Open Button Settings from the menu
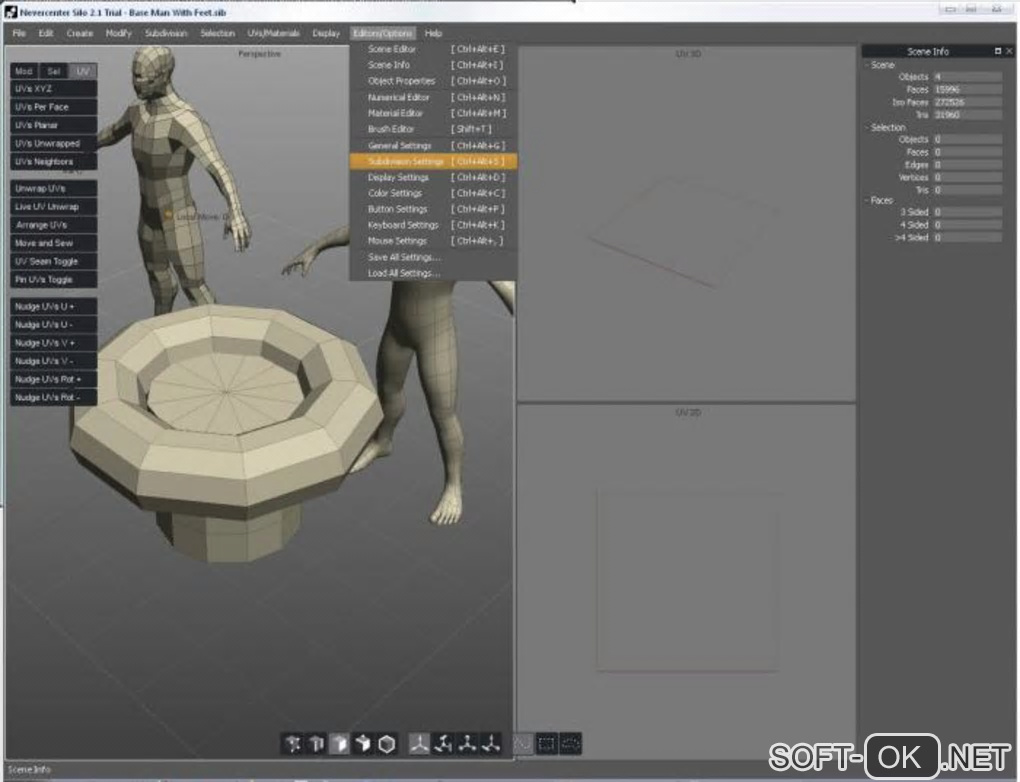Screen dimensions: 1020x782 point(433,209)
